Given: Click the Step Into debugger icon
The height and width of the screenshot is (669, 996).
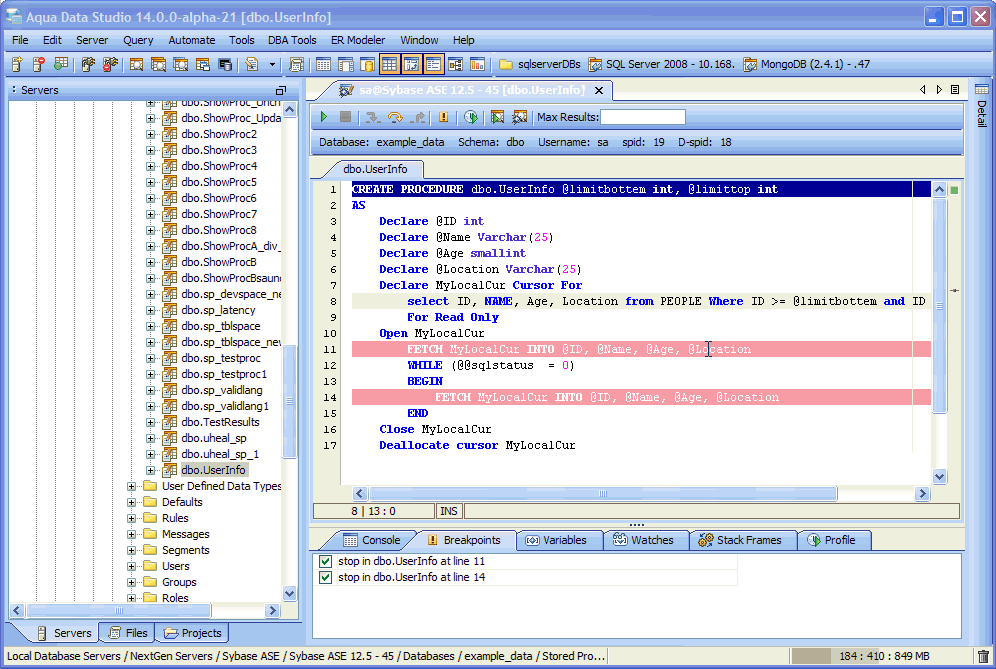Looking at the screenshot, I should [373, 117].
